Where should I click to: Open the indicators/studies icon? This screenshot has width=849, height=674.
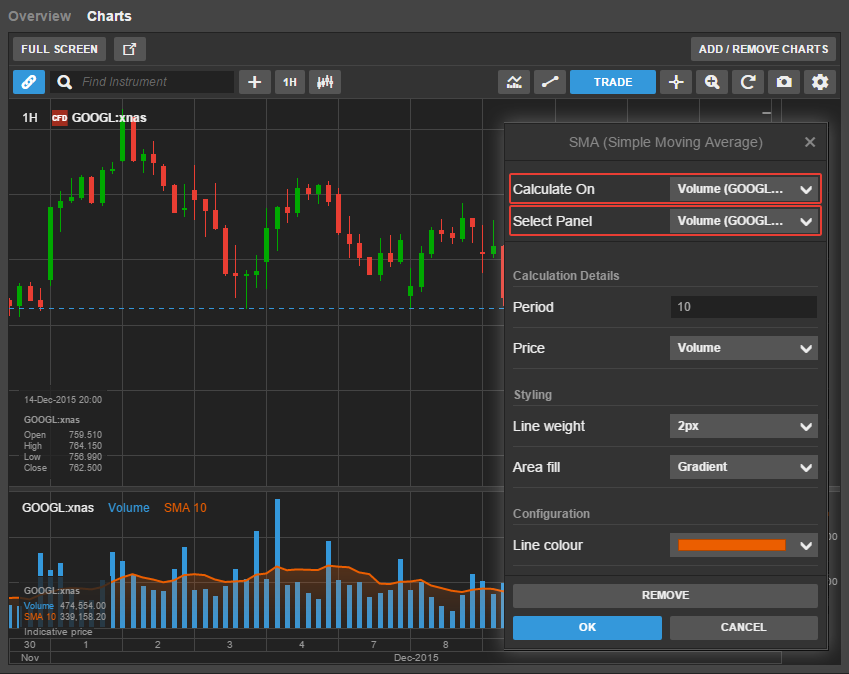[x=514, y=82]
